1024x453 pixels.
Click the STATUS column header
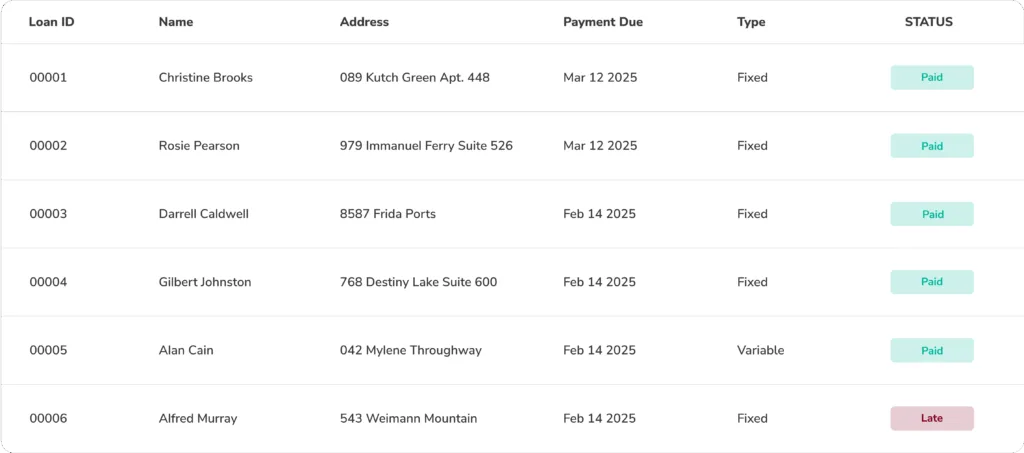pyautogui.click(x=928, y=22)
